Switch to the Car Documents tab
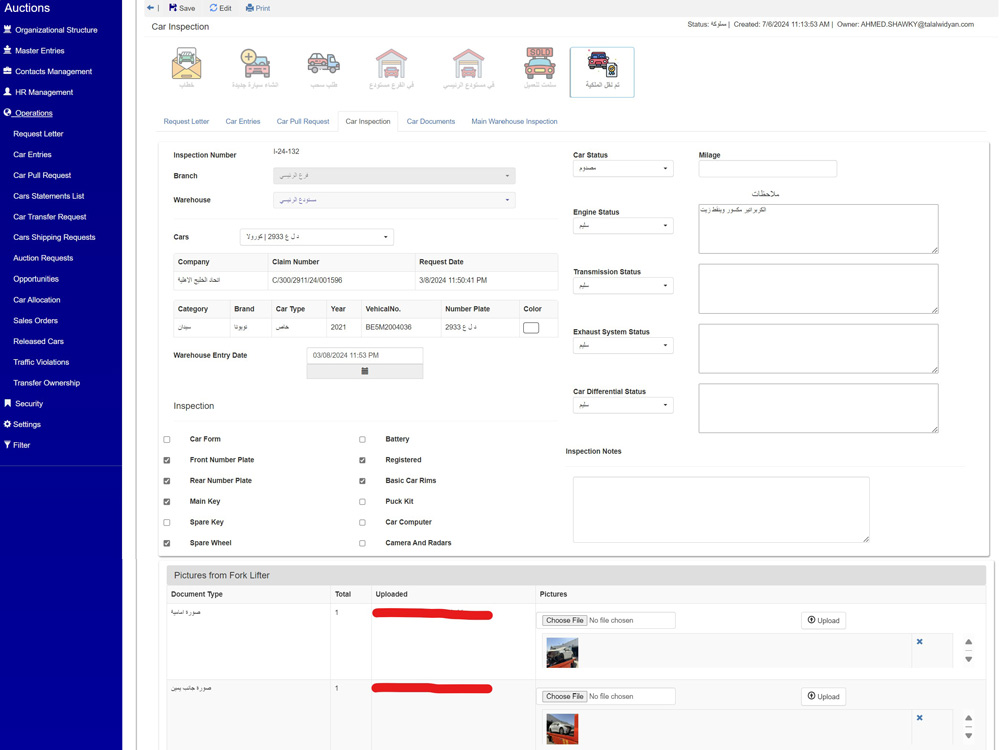 pyautogui.click(x=431, y=121)
